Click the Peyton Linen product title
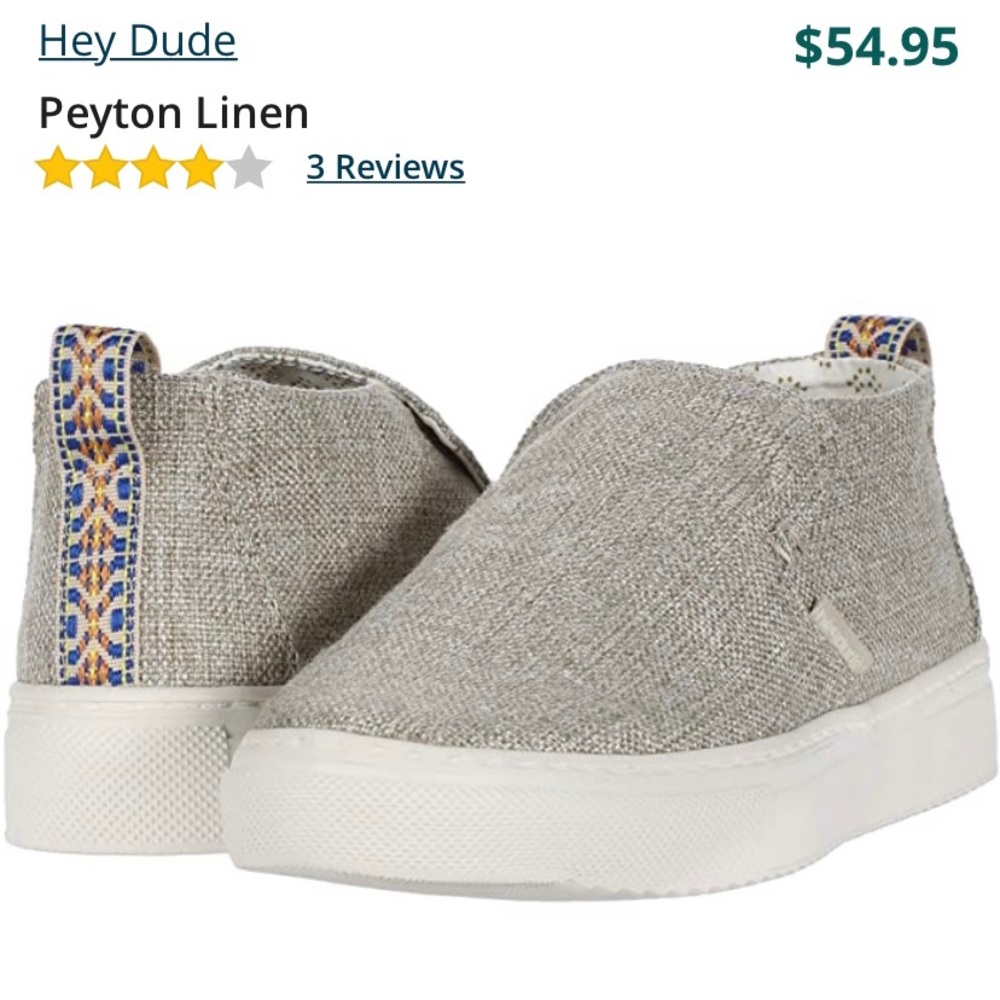This screenshot has width=1000, height=1000. click(x=172, y=112)
